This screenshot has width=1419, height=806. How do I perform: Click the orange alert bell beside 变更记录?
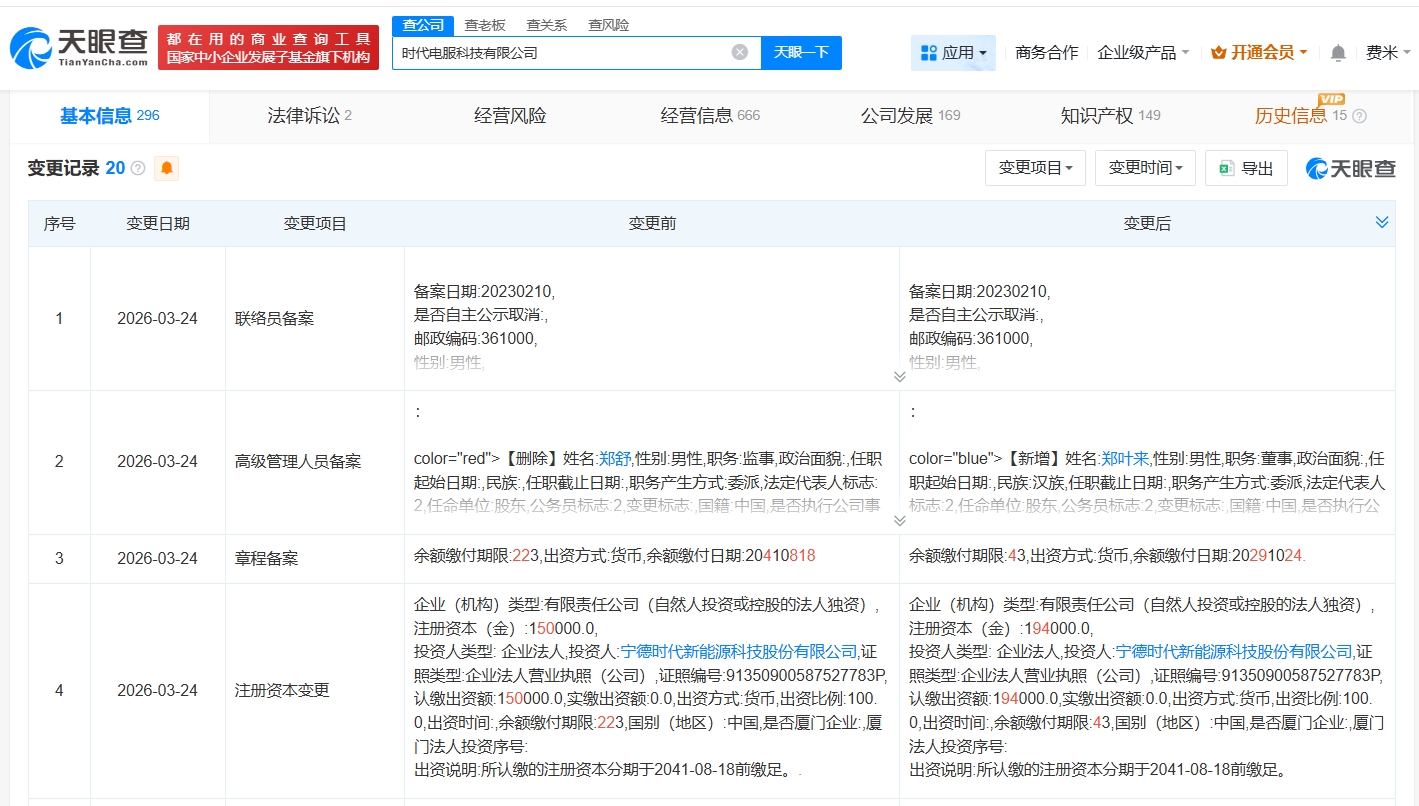(167, 168)
